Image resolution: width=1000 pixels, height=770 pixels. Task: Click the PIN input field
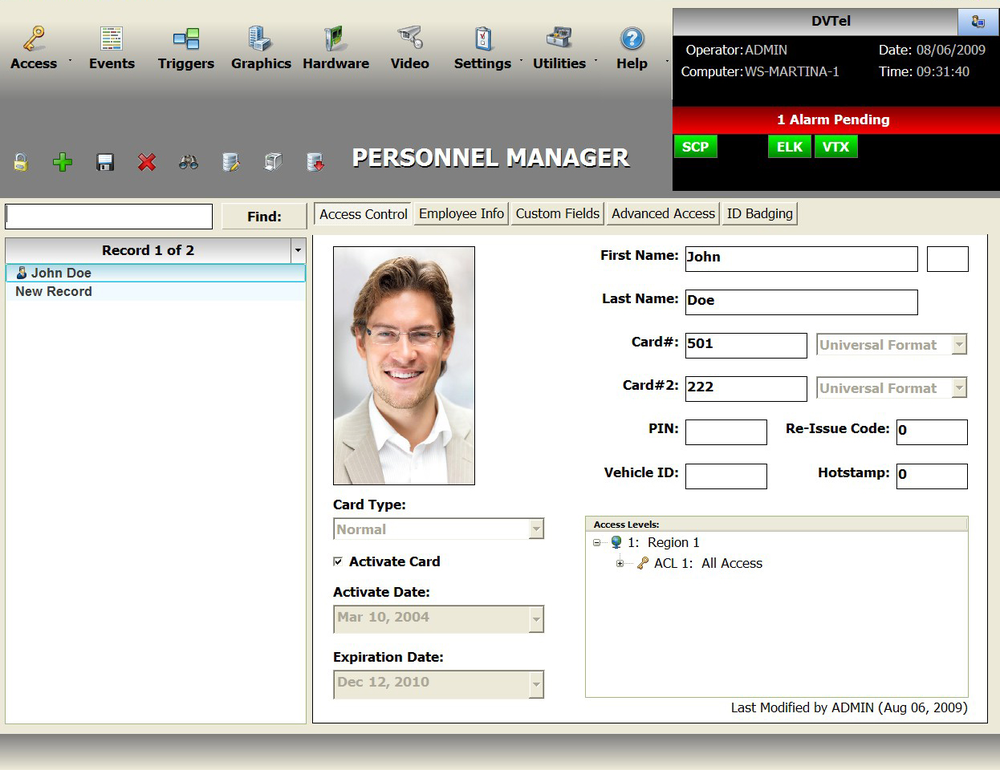(x=725, y=432)
